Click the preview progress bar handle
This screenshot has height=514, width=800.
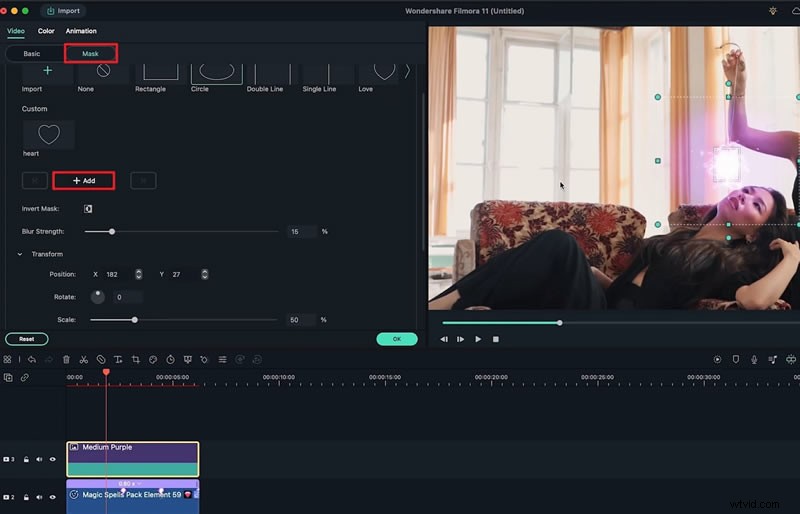tap(560, 323)
